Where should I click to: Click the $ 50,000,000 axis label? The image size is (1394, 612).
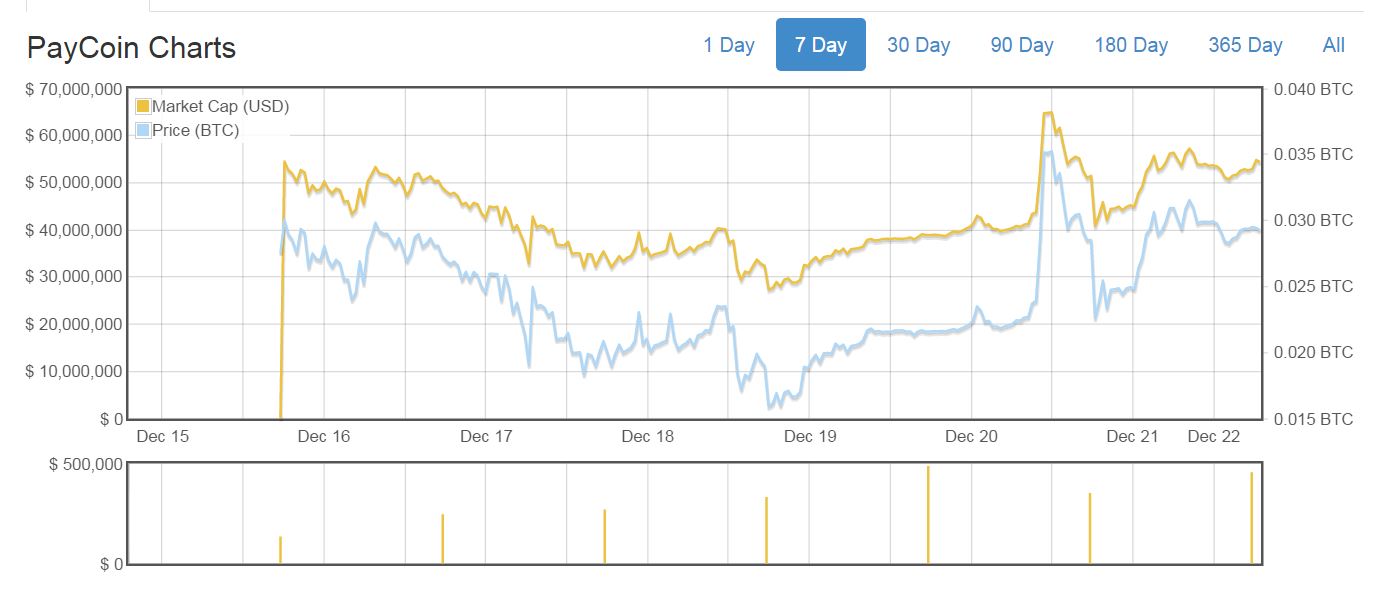74,182
